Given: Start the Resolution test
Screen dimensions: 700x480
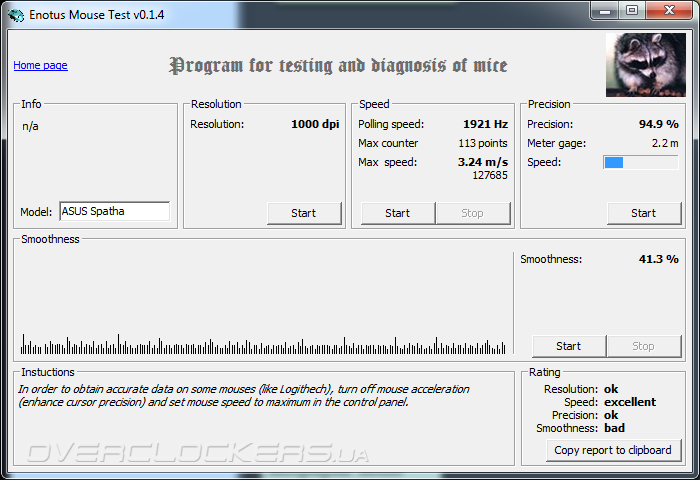Looking at the screenshot, I should (304, 213).
